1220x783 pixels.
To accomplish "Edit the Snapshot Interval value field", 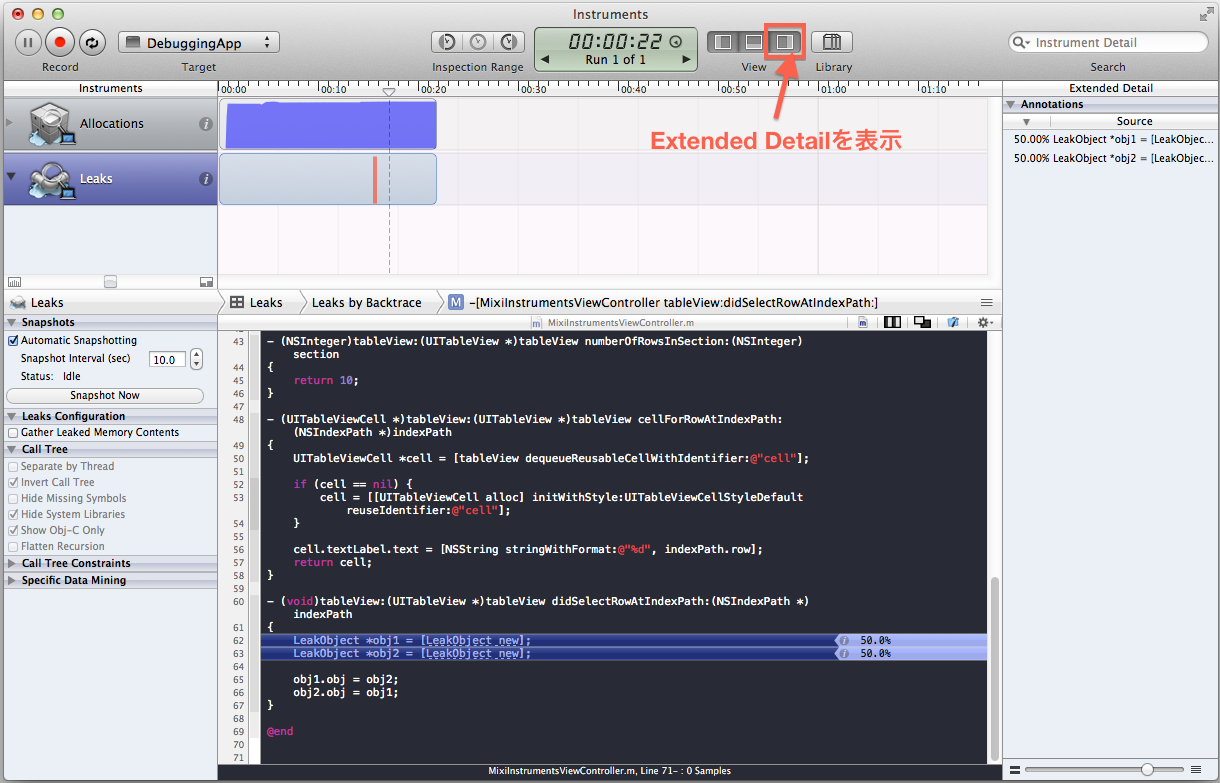I will 167,359.
